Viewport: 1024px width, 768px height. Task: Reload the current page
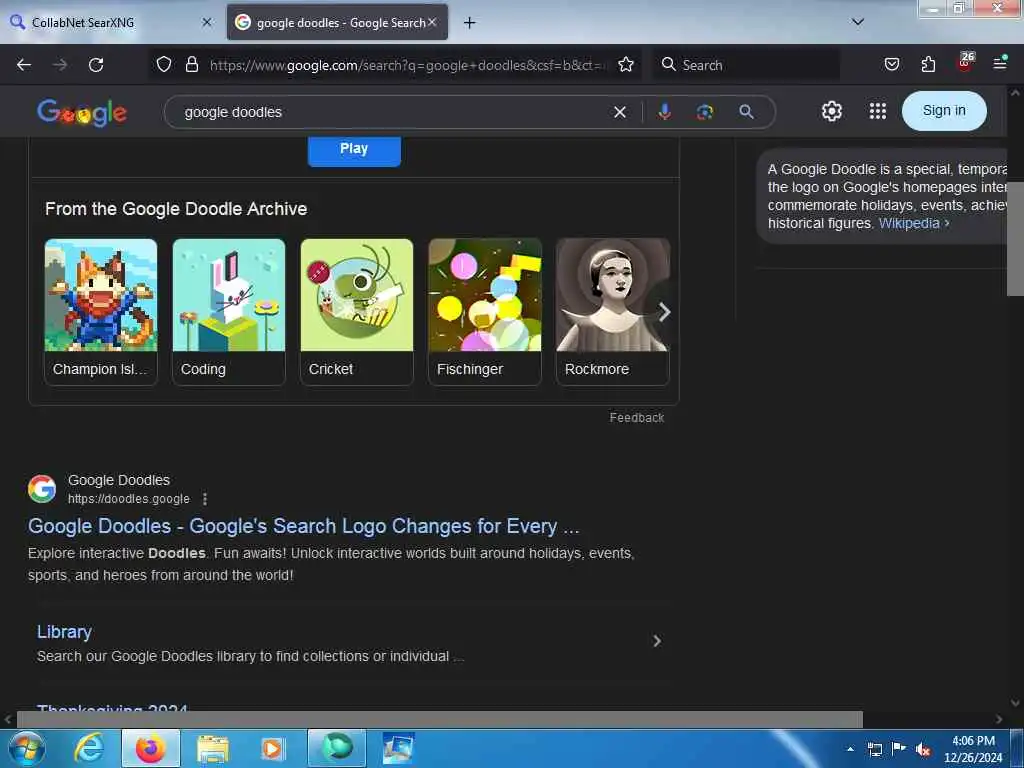click(96, 65)
